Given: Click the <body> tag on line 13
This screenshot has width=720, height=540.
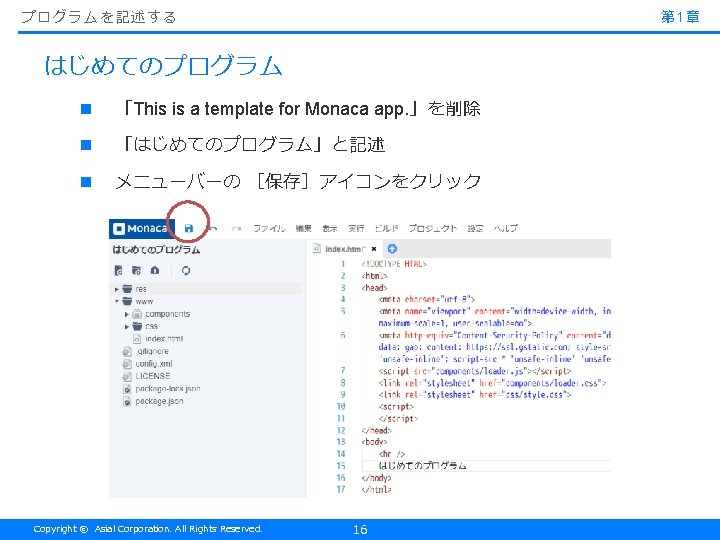Looking at the screenshot, I should tap(374, 442).
